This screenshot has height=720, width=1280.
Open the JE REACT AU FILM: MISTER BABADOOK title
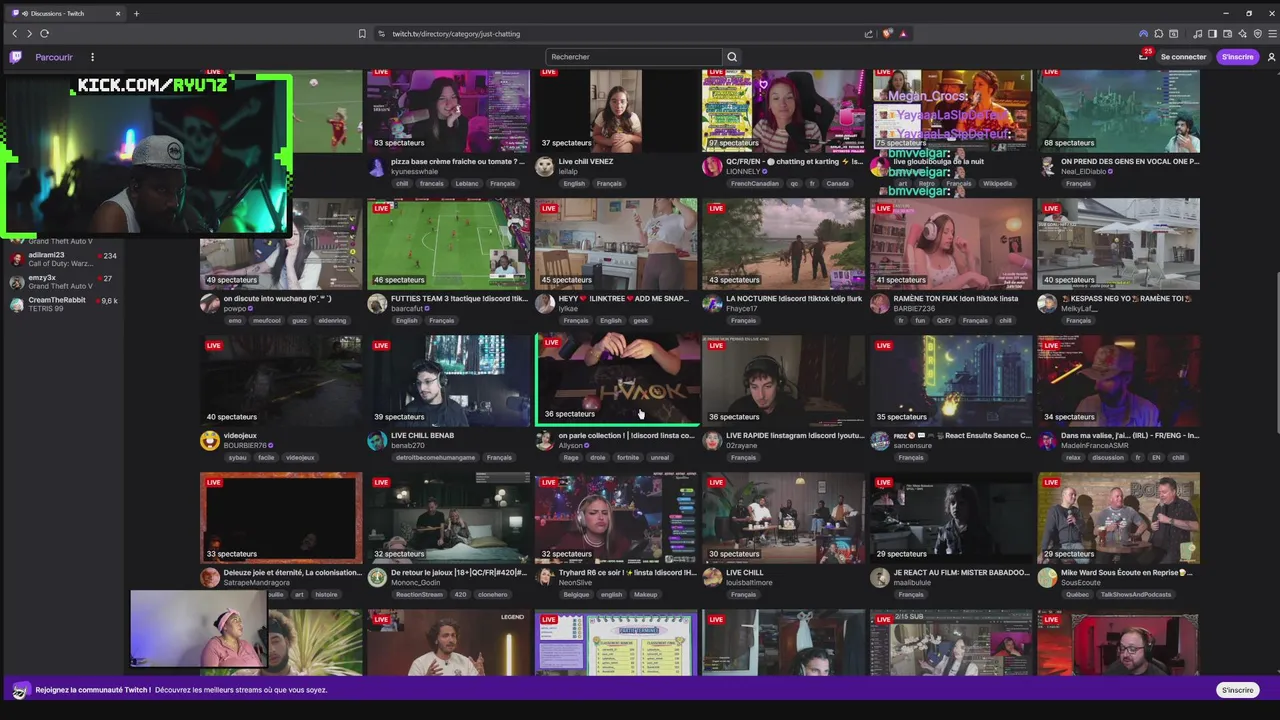(961, 573)
